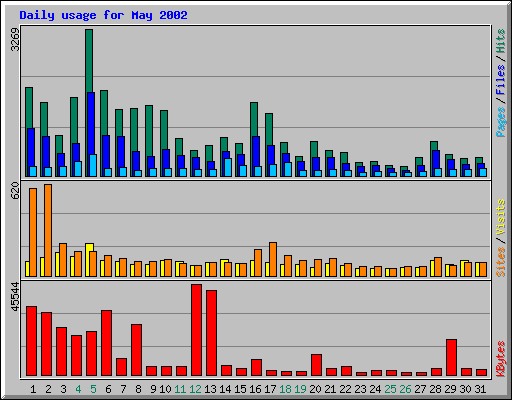512x400 pixels.
Task: Click the day 16 axis label
Action: point(255,389)
